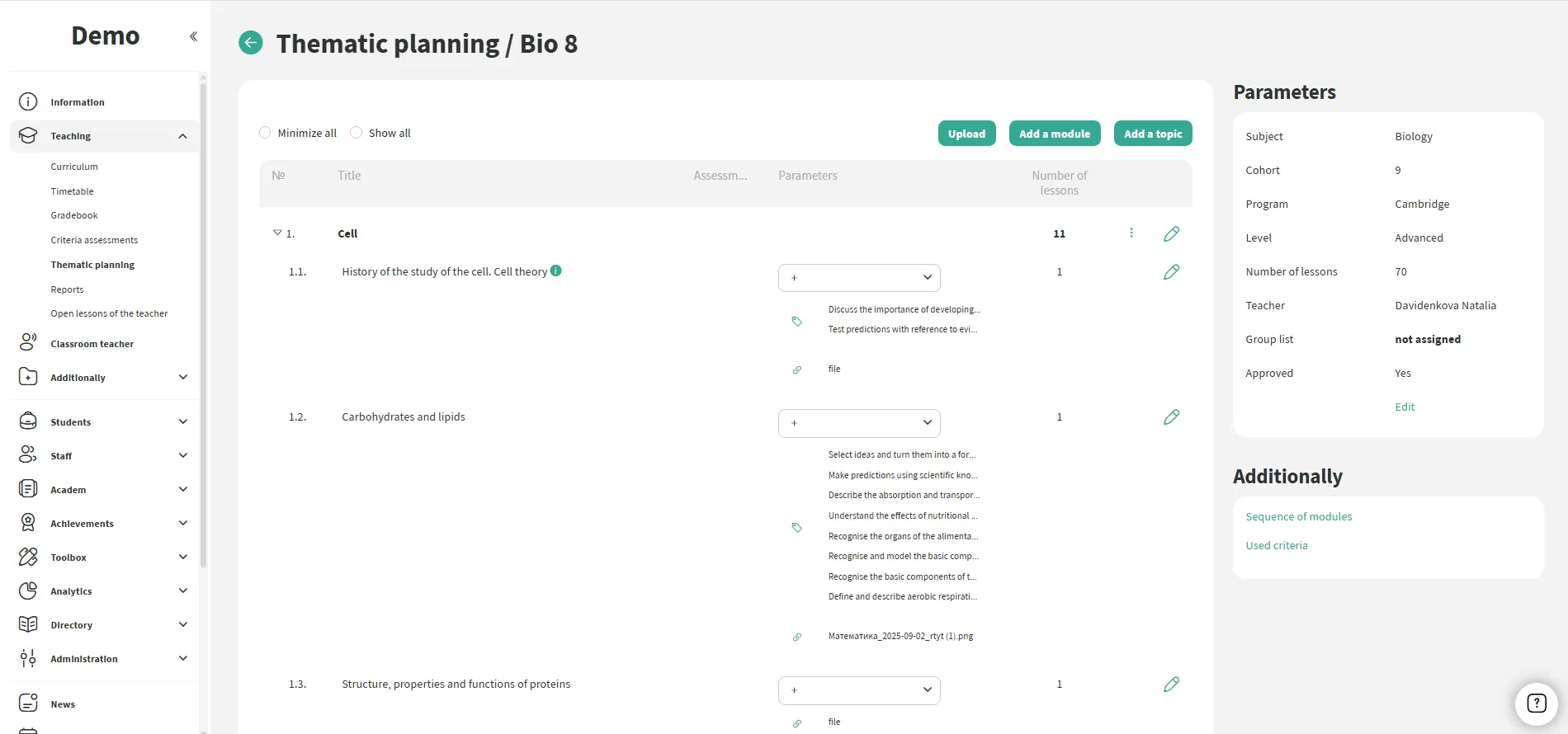1568x734 pixels.
Task: Click info icon beside Cell theory
Action: pos(556,271)
